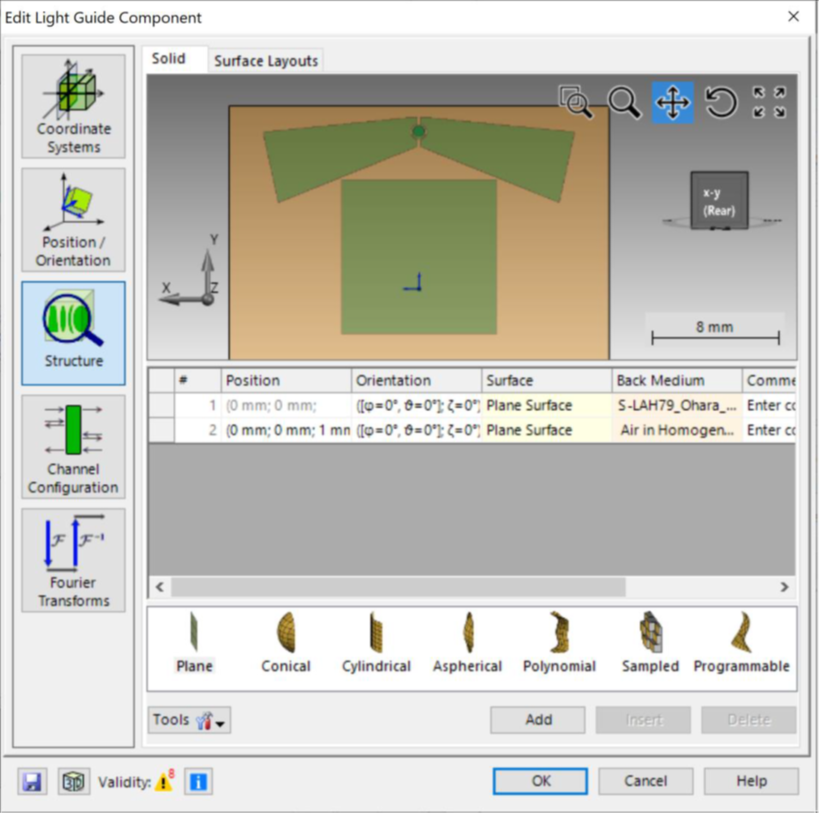
Task: Open the Coordinate Systems page
Action: pos(73,106)
